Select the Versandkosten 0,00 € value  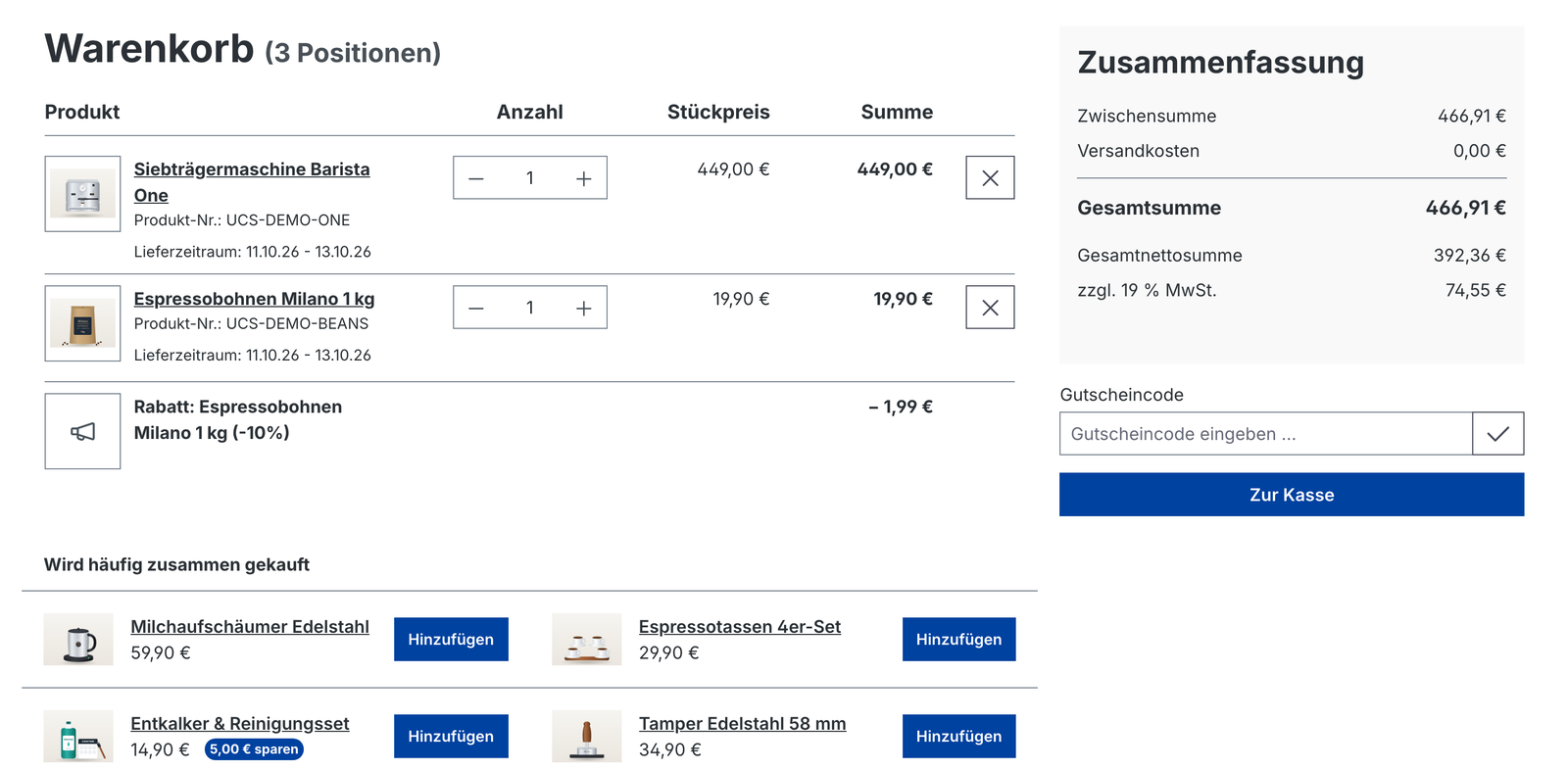(x=1480, y=151)
